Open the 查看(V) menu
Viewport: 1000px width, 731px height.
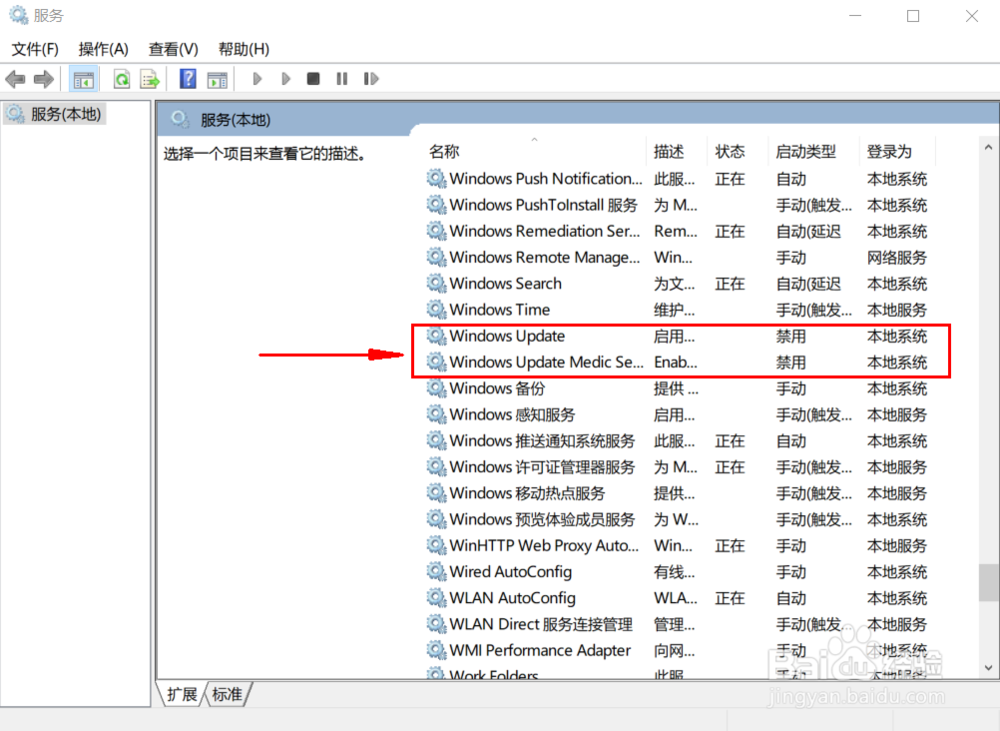tap(173, 49)
